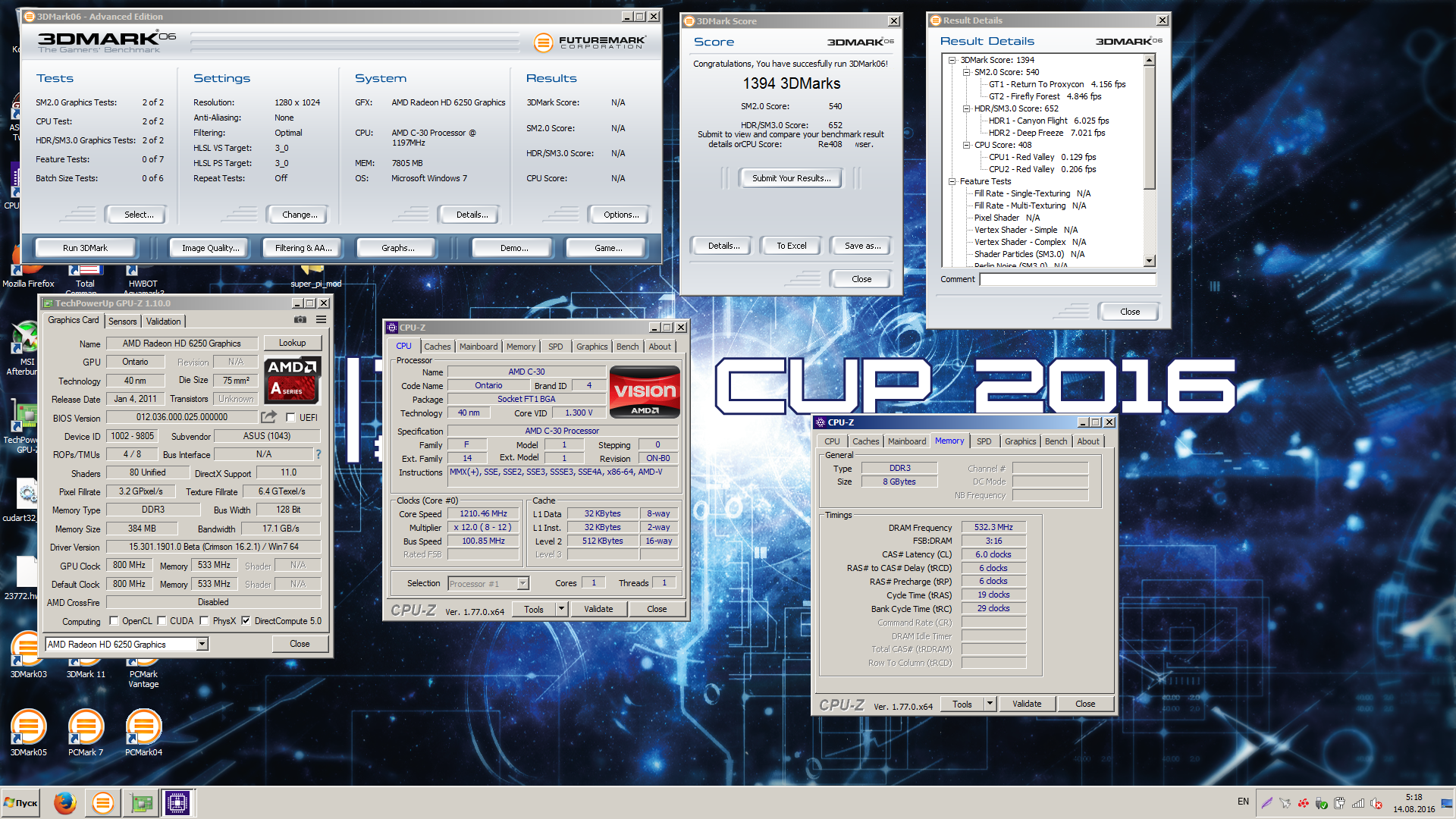Click AMD A-Series logo in GPU-Z
Viewport: 1456px width, 819px height.
pos(293,380)
